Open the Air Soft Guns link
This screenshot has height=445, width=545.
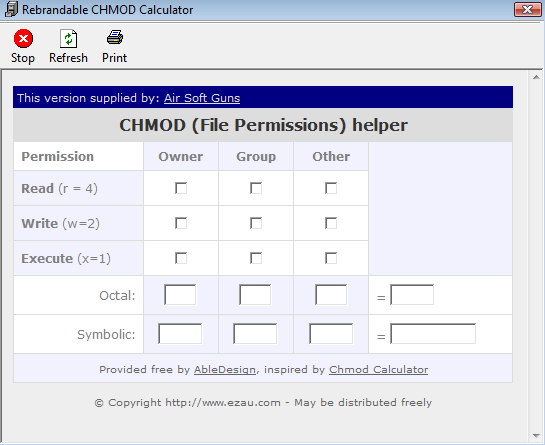pyautogui.click(x=202, y=98)
